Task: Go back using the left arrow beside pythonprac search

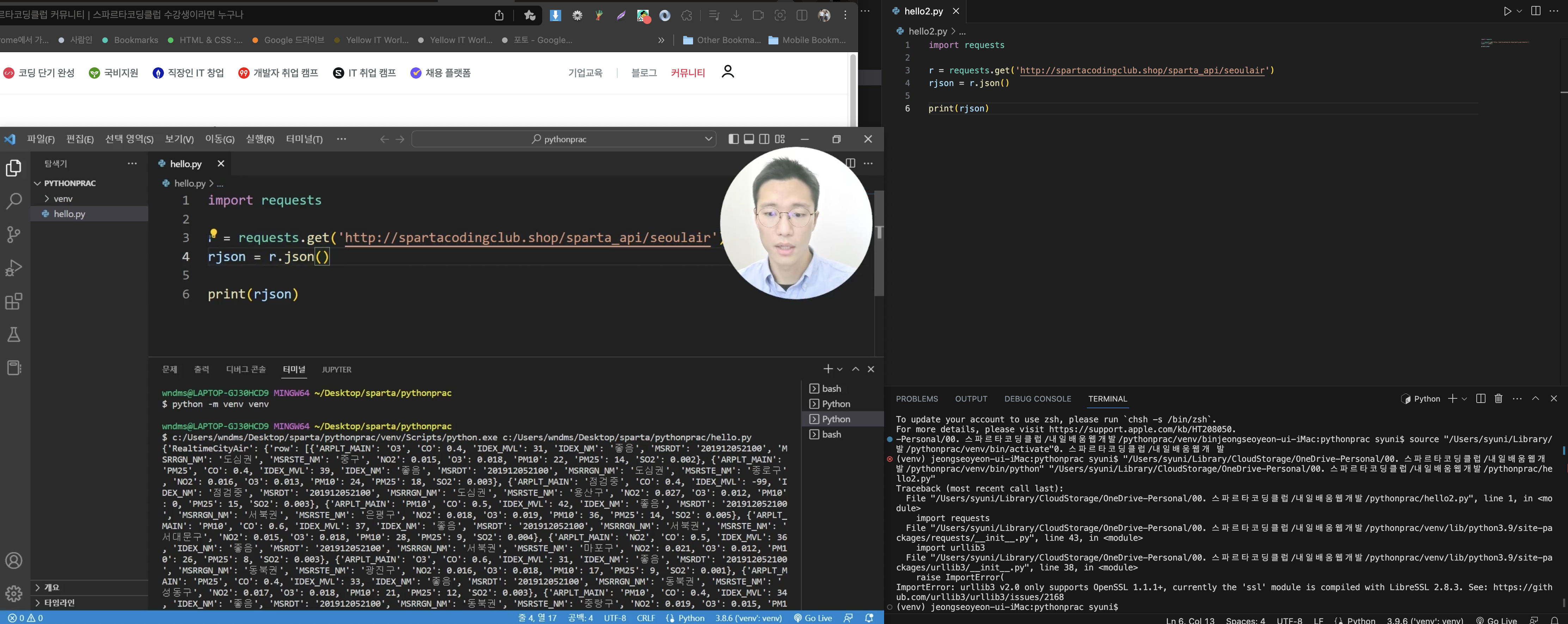Action: pos(384,139)
